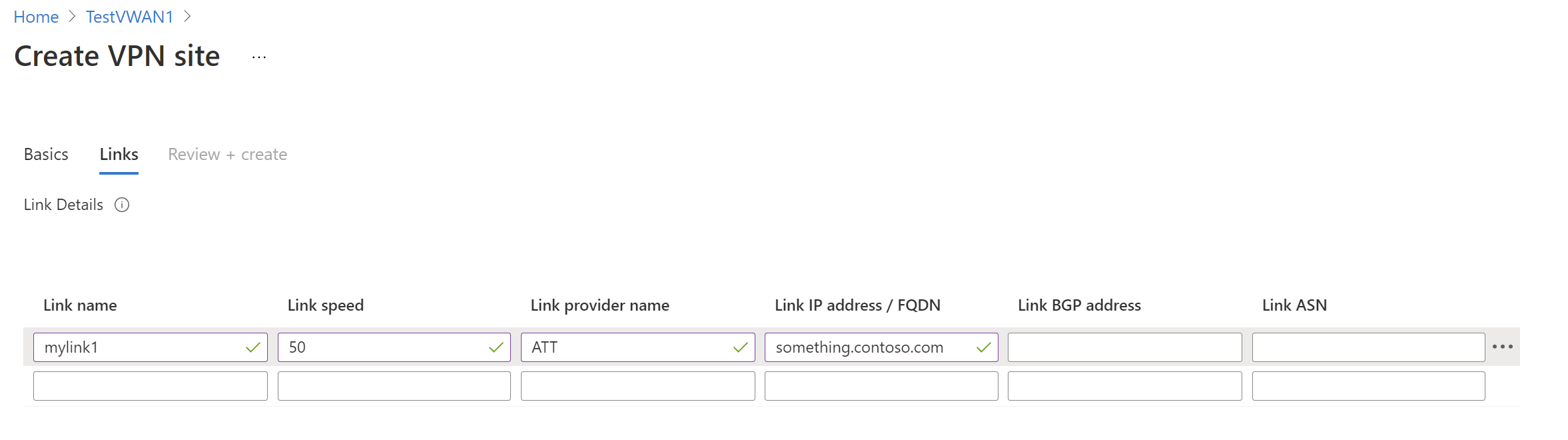Click the breadcrumb chevron after Home
Viewport: 1568px width, 440px height.
[x=72, y=17]
